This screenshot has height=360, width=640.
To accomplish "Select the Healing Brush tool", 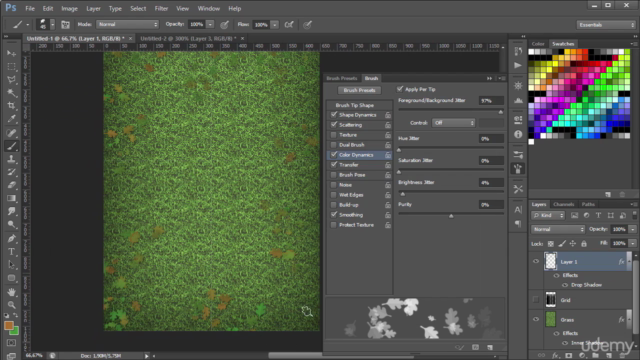I will click(x=11, y=133).
